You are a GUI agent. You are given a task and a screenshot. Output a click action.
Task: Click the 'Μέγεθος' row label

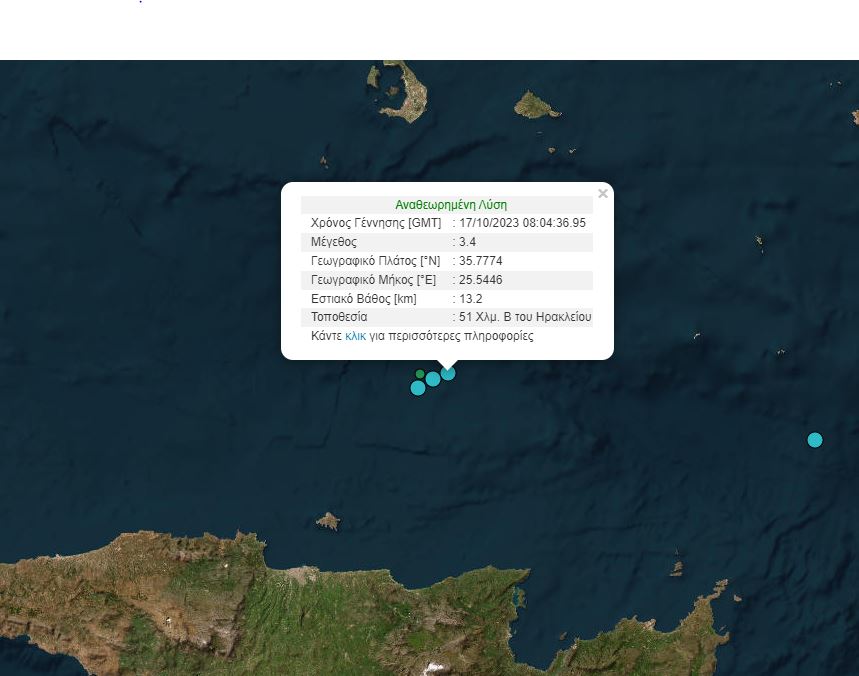point(334,242)
